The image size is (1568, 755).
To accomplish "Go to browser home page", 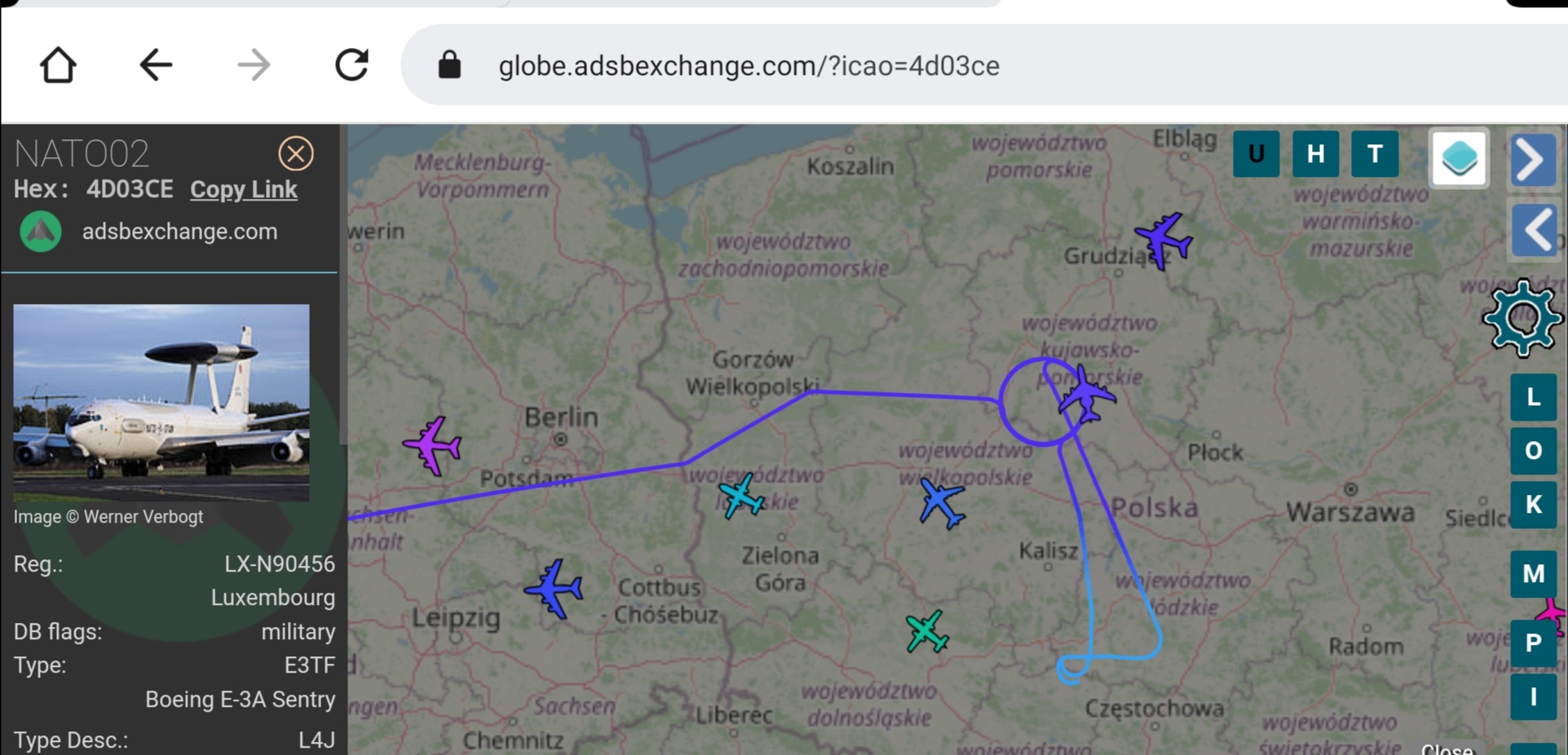I will pos(58,65).
